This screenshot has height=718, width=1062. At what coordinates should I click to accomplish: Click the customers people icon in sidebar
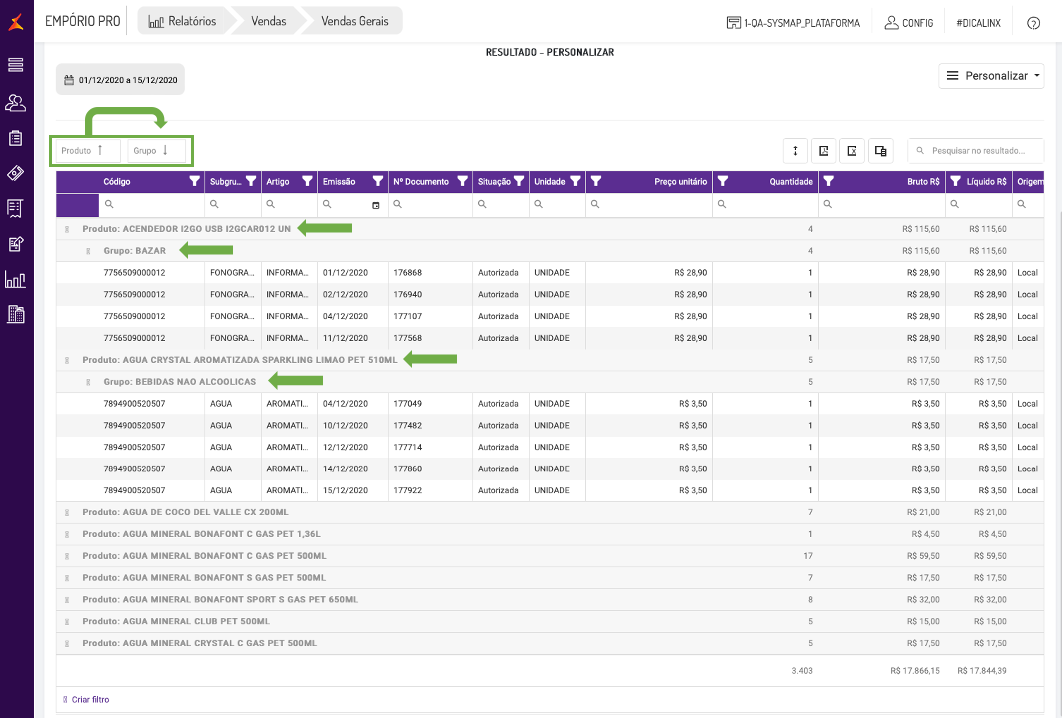15,102
